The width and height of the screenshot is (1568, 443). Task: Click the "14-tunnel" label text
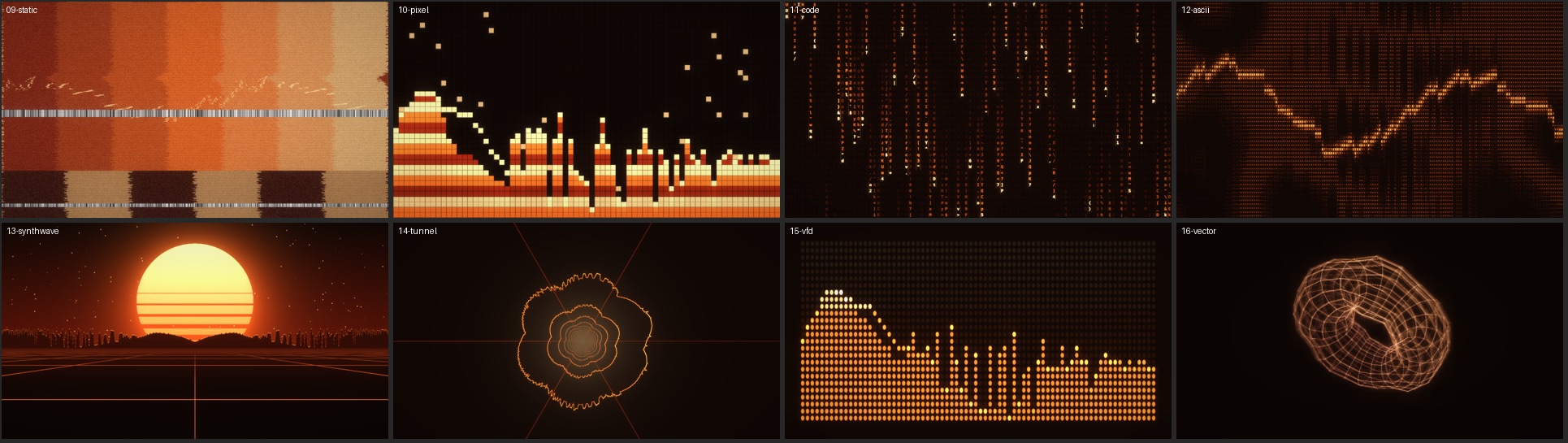[x=418, y=231]
